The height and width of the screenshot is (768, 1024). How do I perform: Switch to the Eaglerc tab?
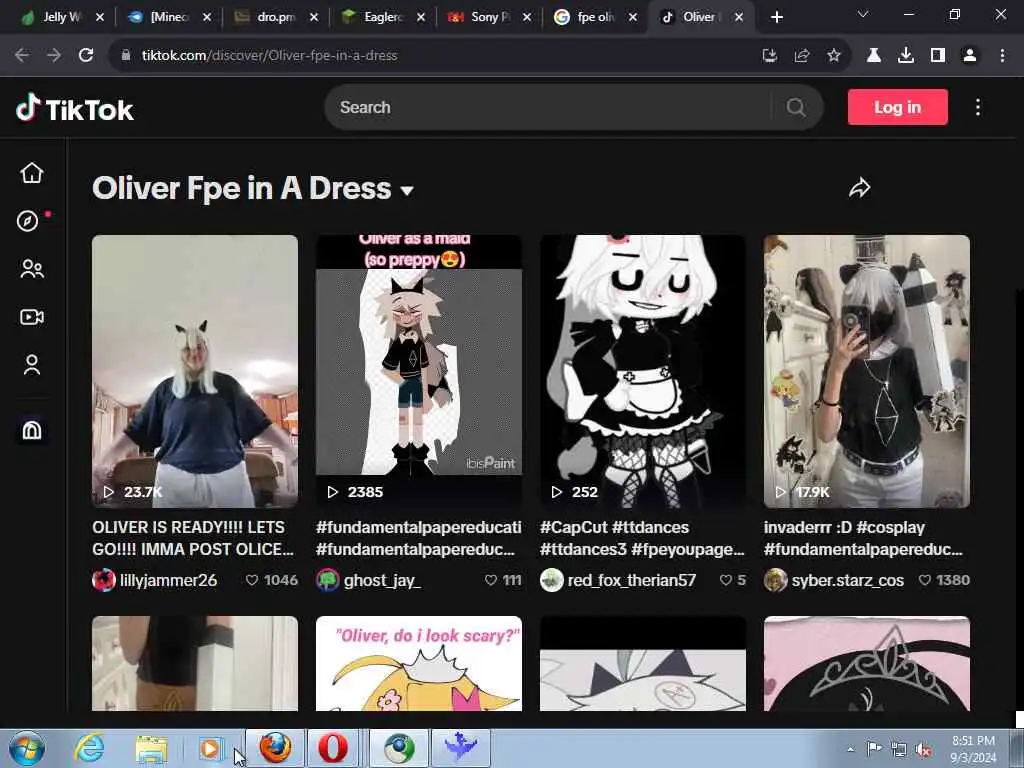(384, 17)
